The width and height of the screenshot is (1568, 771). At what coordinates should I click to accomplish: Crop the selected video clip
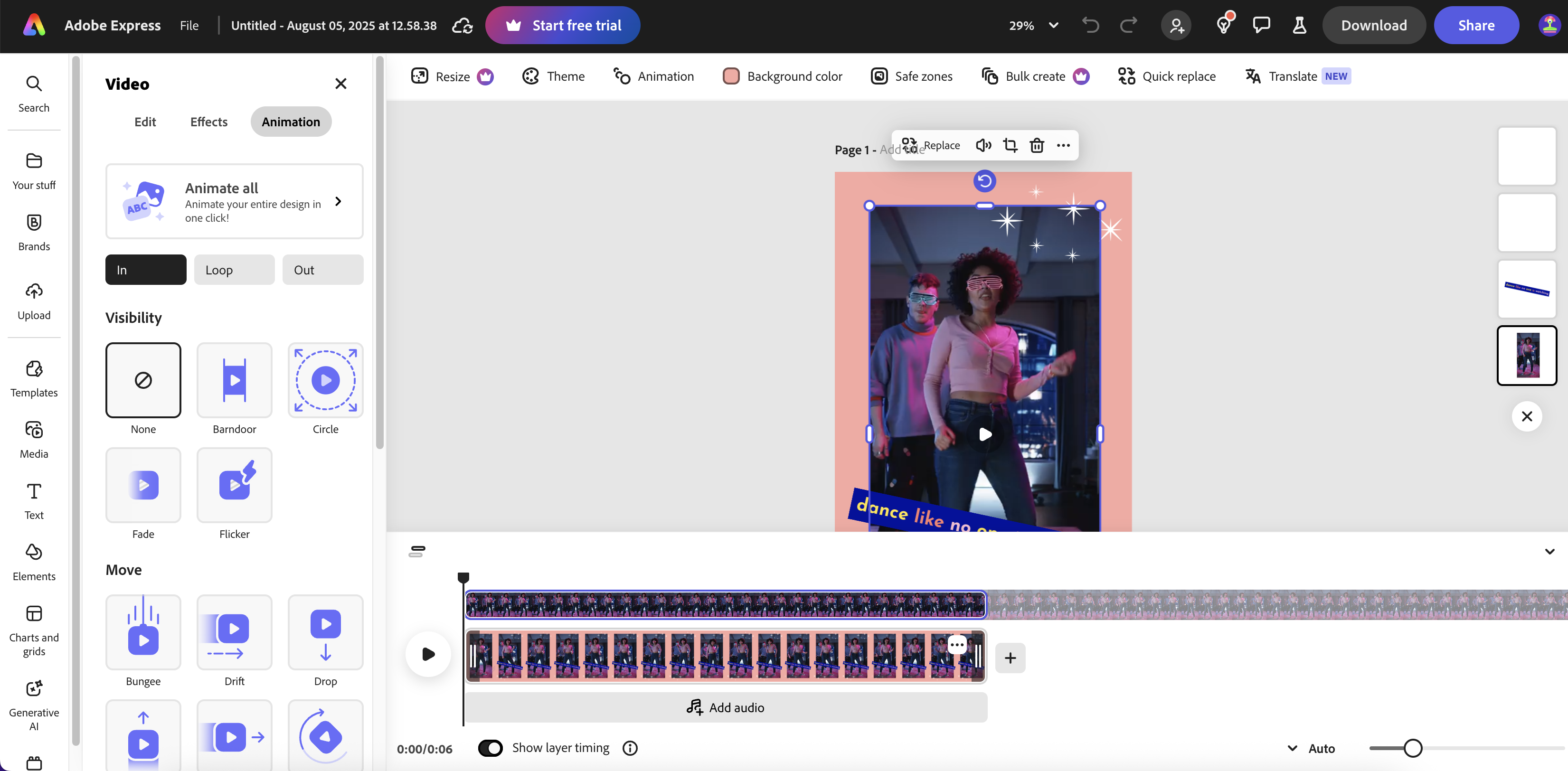point(1010,145)
